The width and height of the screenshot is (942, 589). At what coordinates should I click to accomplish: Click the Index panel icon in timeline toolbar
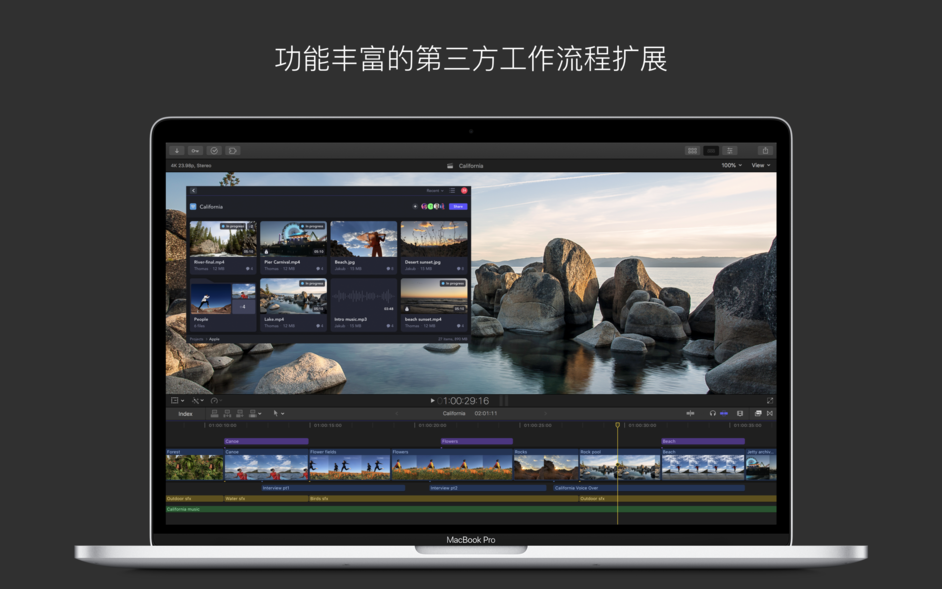pos(185,413)
